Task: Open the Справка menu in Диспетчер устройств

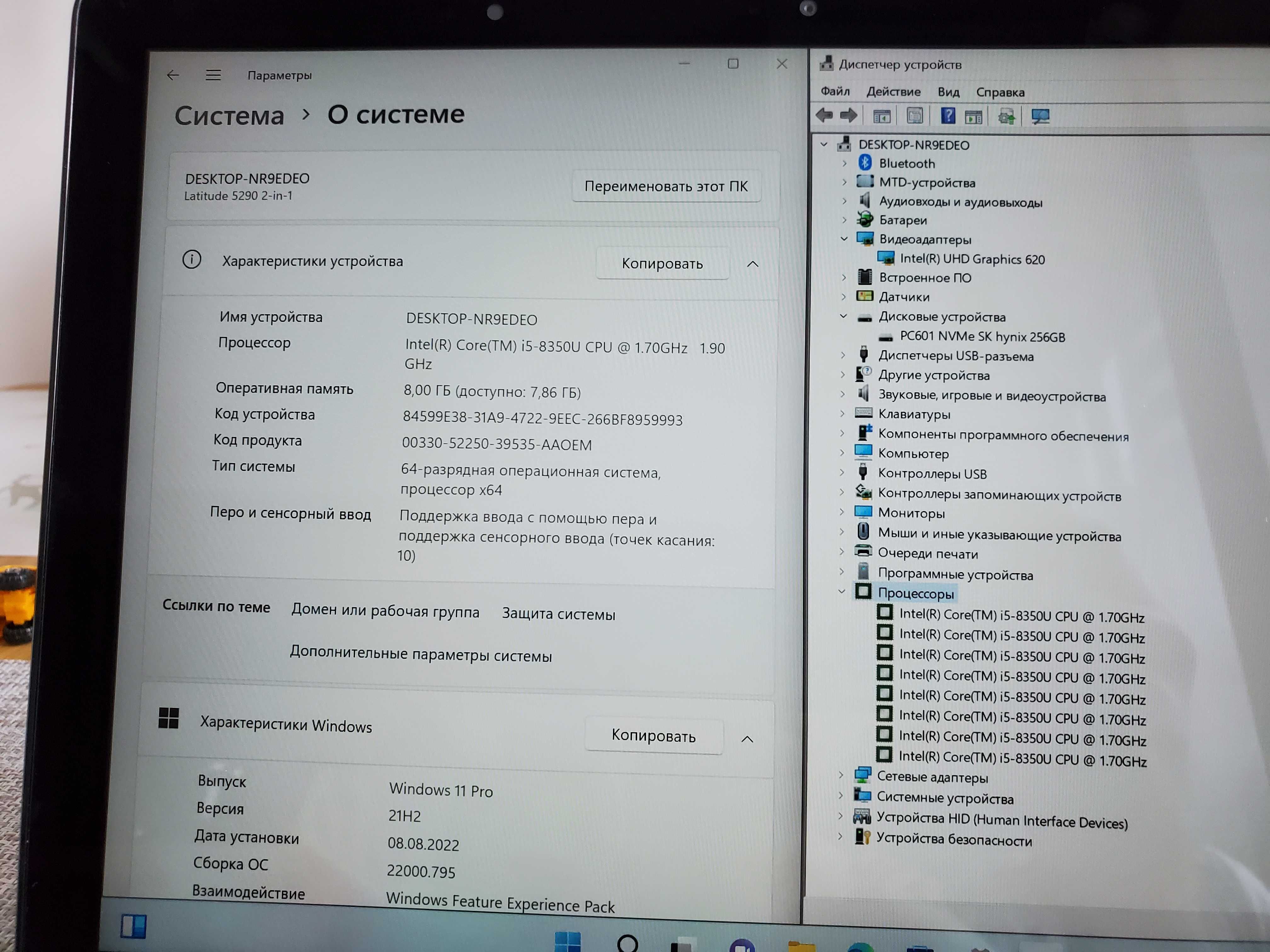Action: [x=1000, y=92]
